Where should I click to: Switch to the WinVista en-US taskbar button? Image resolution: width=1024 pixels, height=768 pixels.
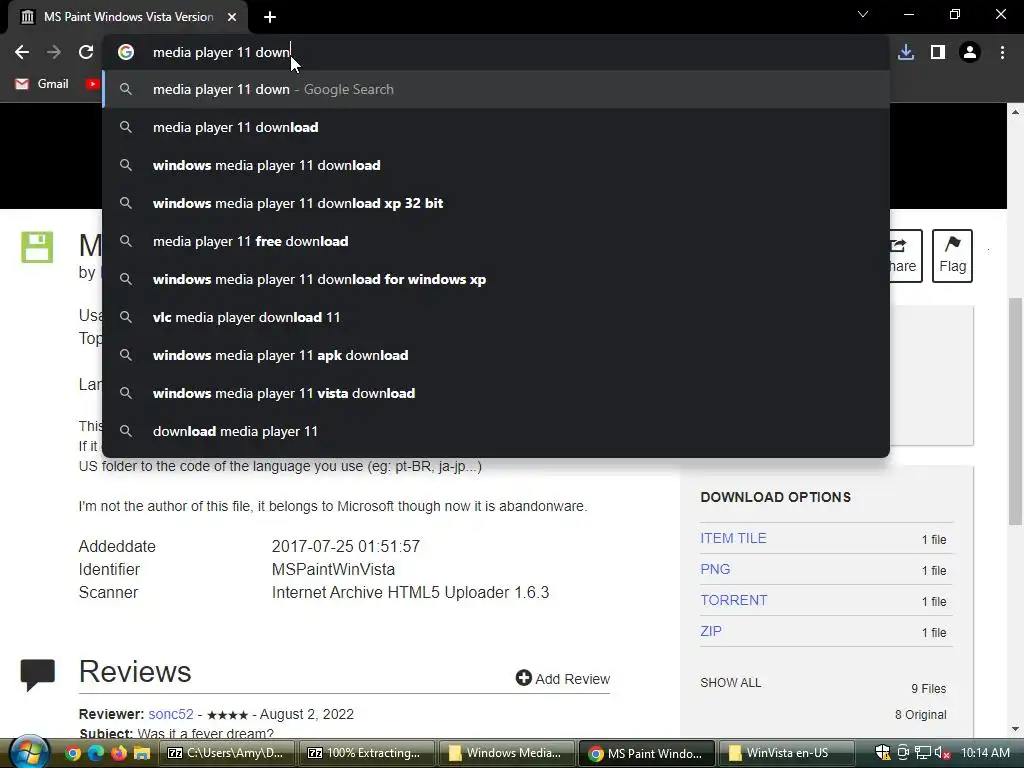point(787,753)
